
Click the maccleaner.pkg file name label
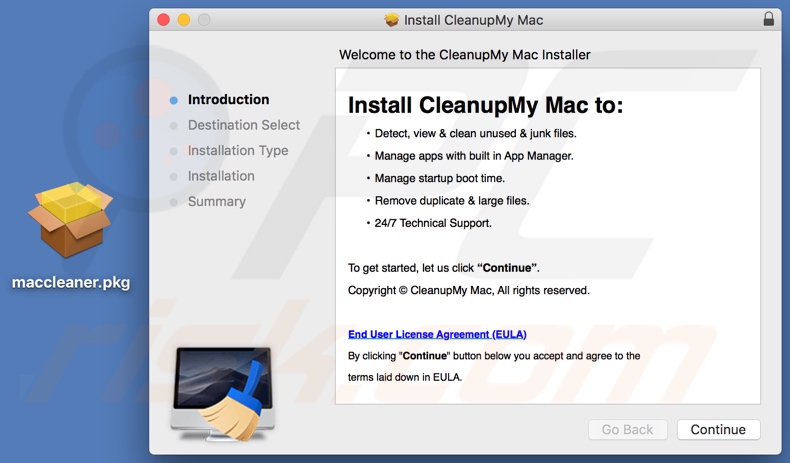71,282
